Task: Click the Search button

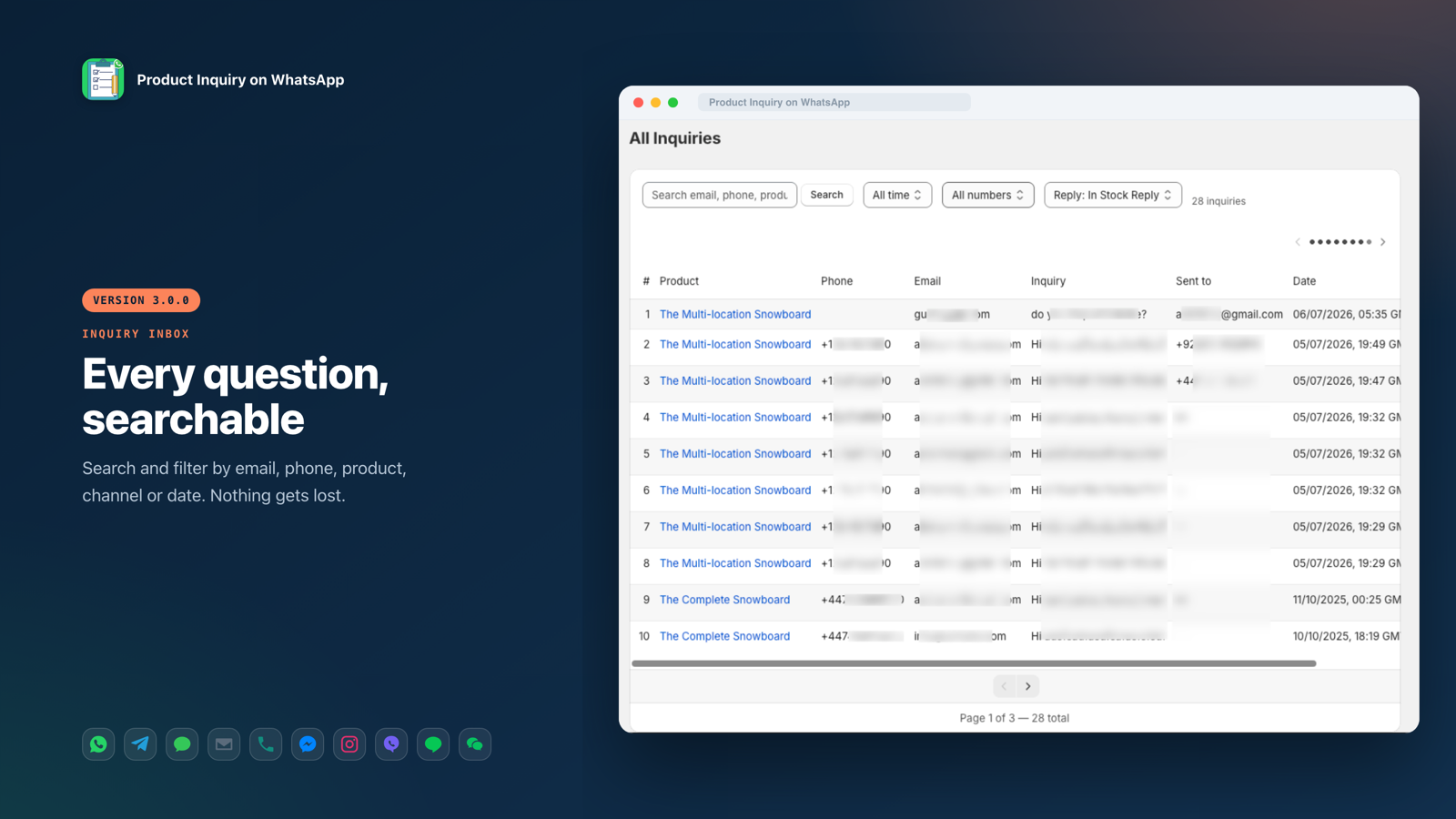Action: click(826, 195)
